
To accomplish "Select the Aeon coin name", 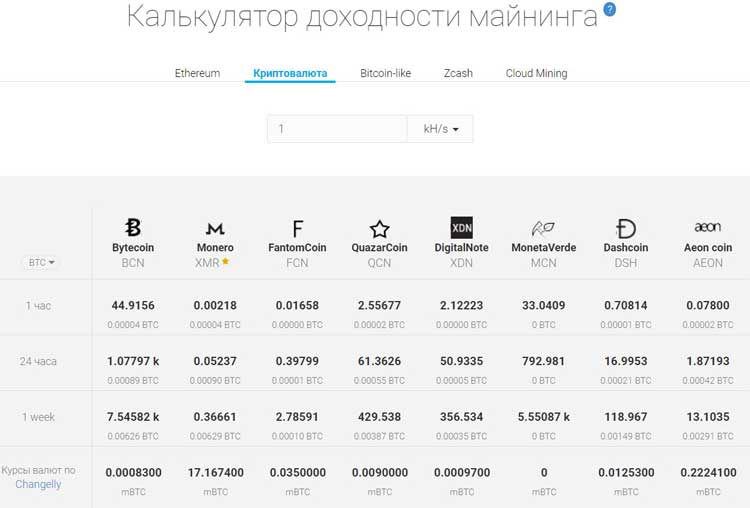I will [708, 247].
